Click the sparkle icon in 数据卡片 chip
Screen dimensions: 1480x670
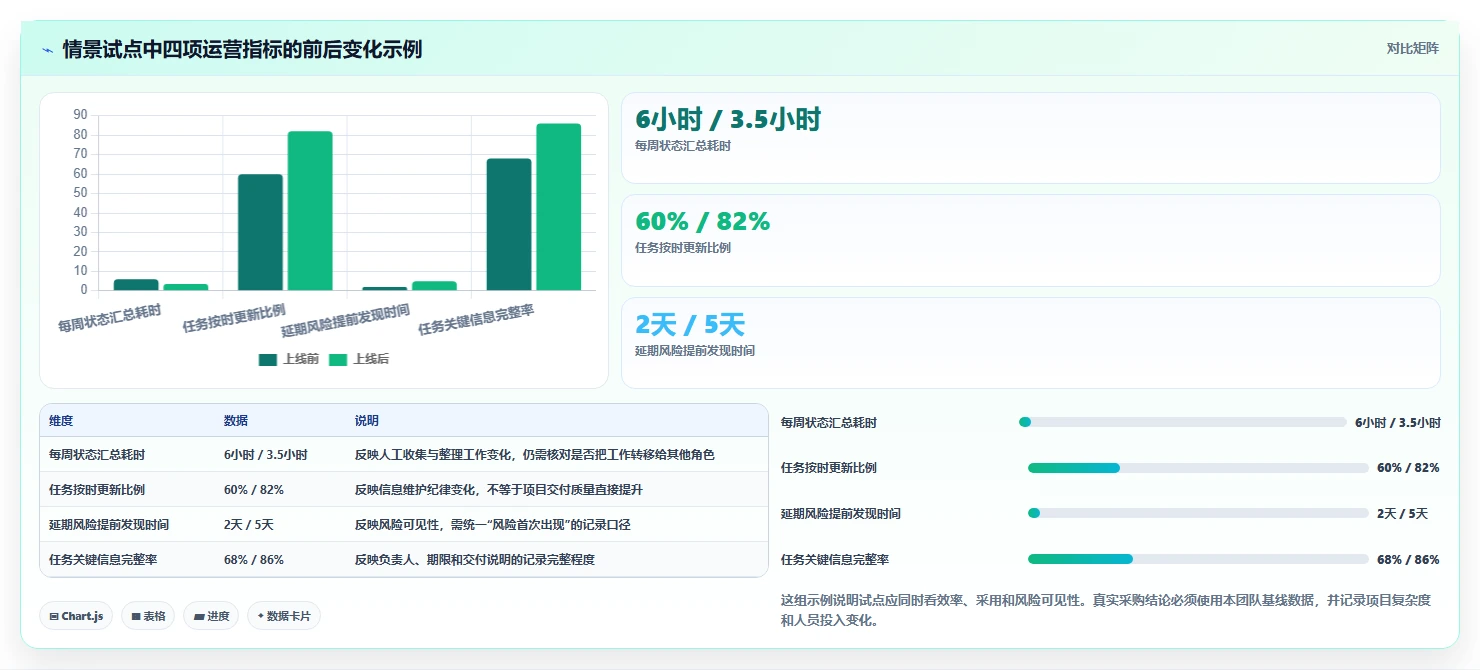260,616
